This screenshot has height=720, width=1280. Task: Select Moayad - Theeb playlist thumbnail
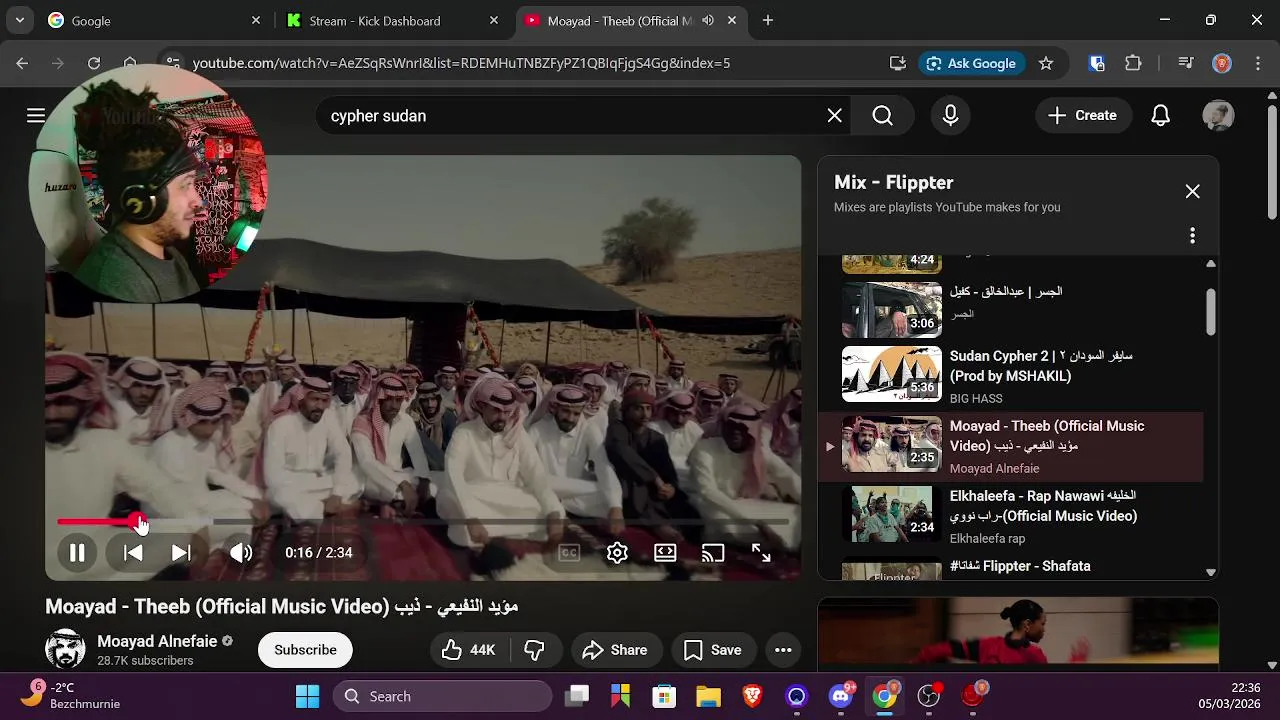pos(891,444)
